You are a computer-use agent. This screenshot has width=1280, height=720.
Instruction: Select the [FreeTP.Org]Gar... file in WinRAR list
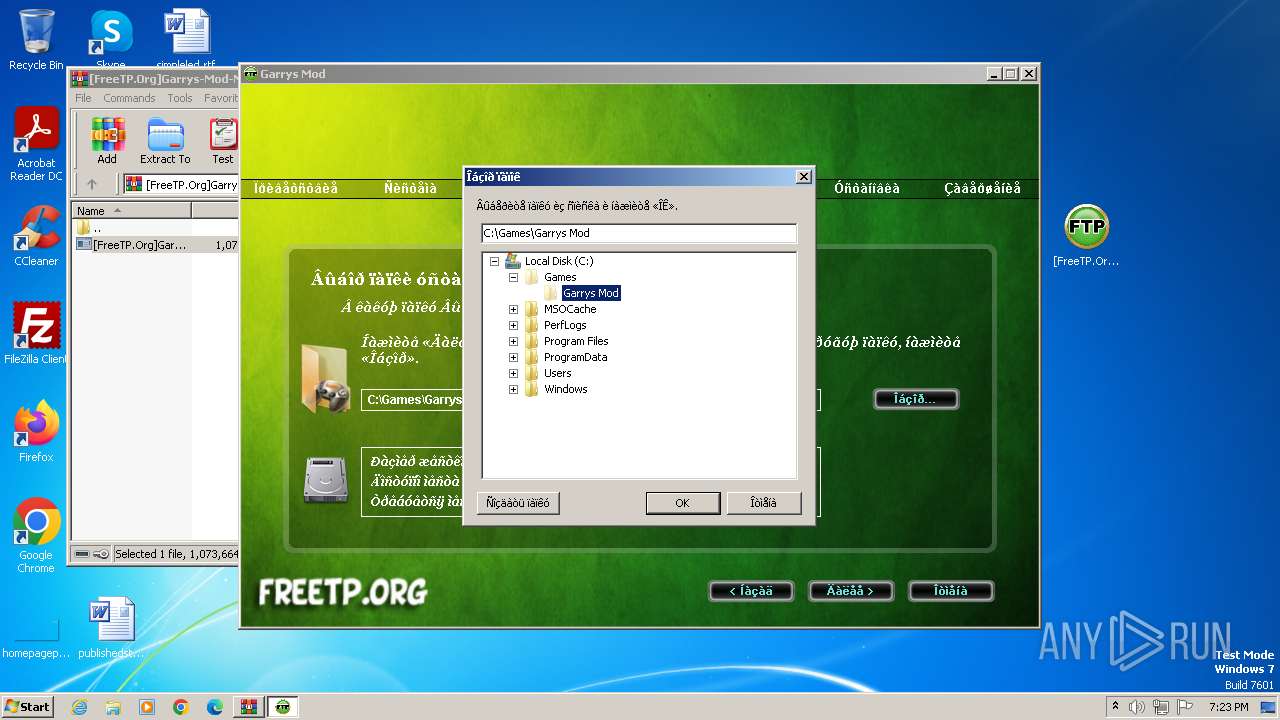[x=155, y=244]
